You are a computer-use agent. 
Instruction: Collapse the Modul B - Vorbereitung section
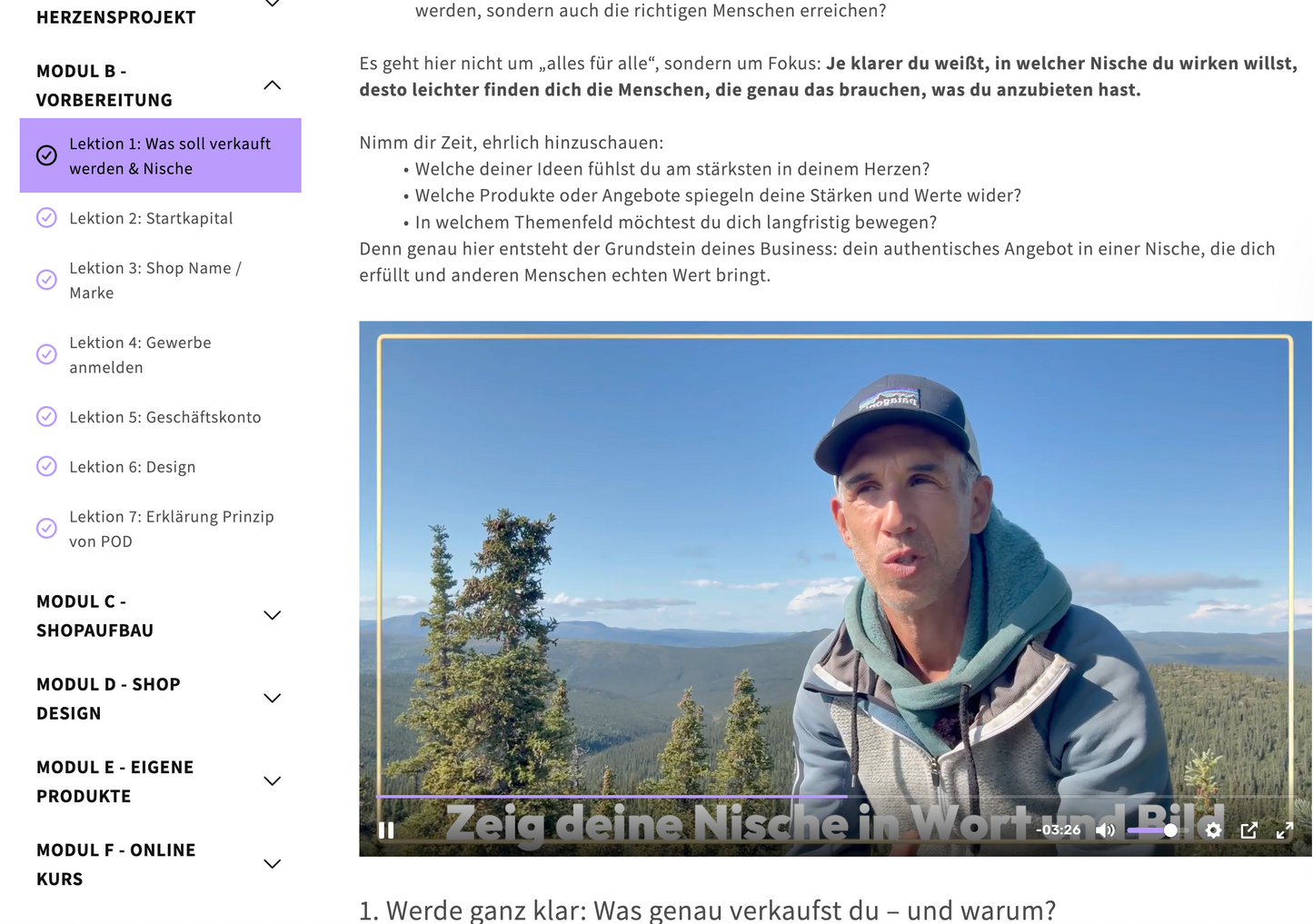(272, 85)
